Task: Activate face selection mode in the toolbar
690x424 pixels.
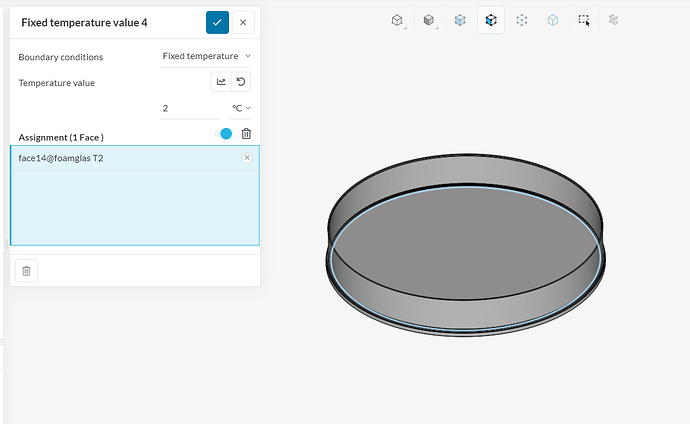Action: pyautogui.click(x=491, y=19)
